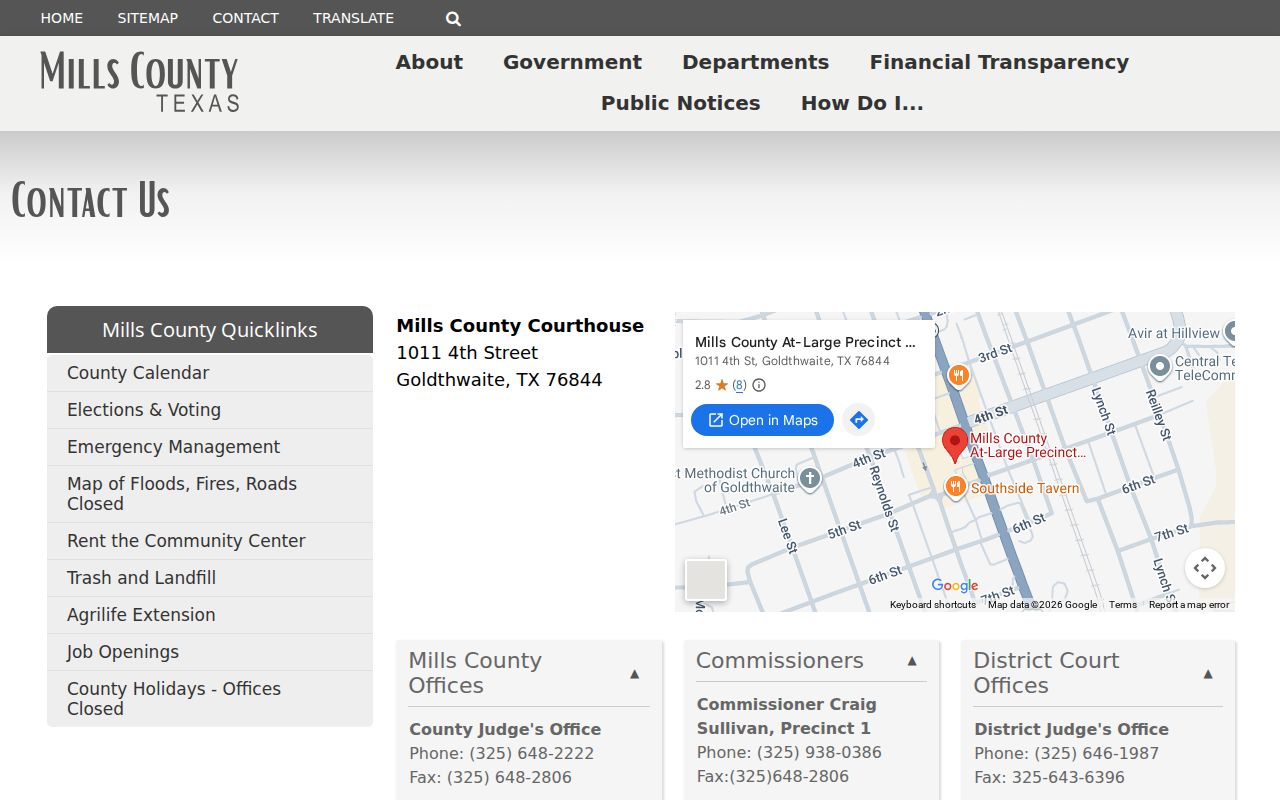This screenshot has height=800, width=1280.
Task: Click the Google logo on map
Action: coord(955,586)
